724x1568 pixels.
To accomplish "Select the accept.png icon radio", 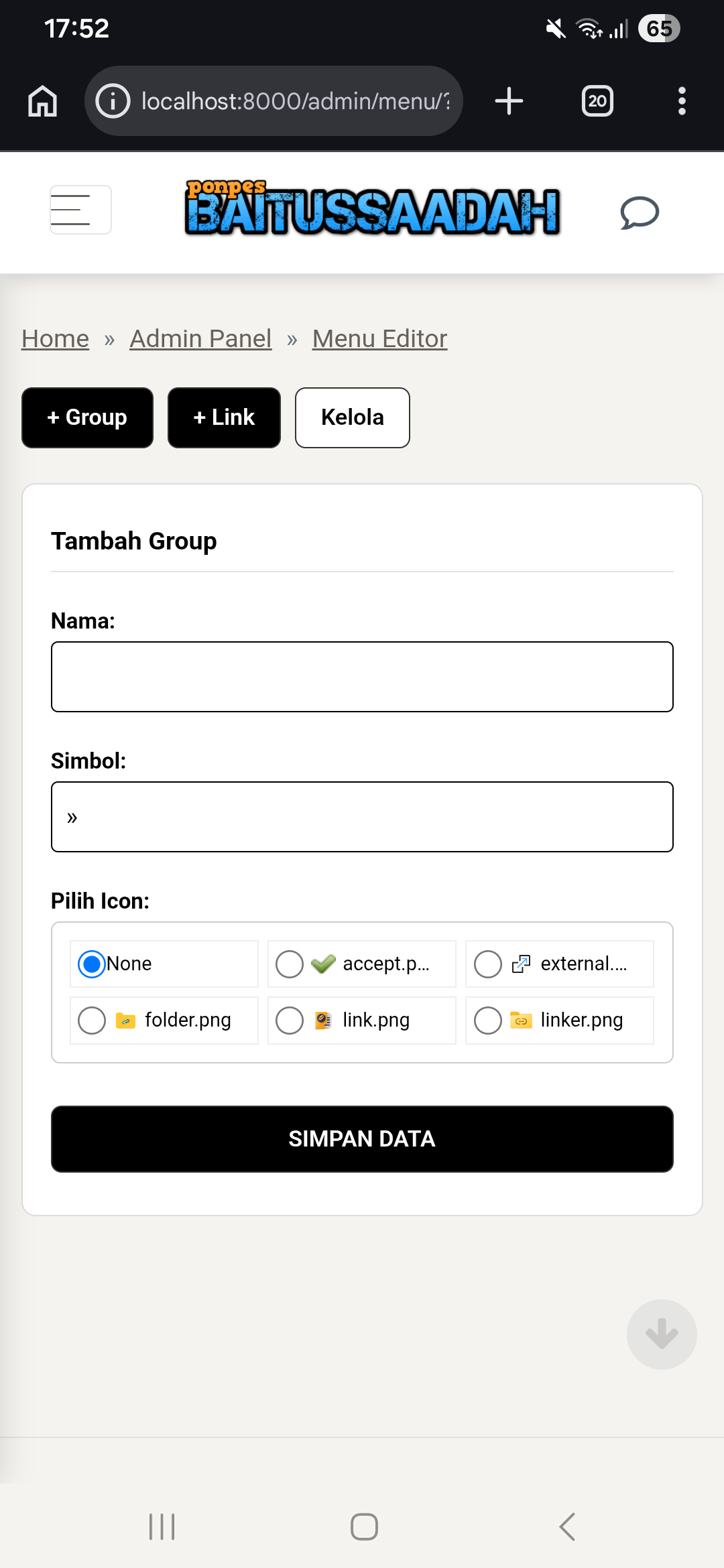I will pos(290,964).
